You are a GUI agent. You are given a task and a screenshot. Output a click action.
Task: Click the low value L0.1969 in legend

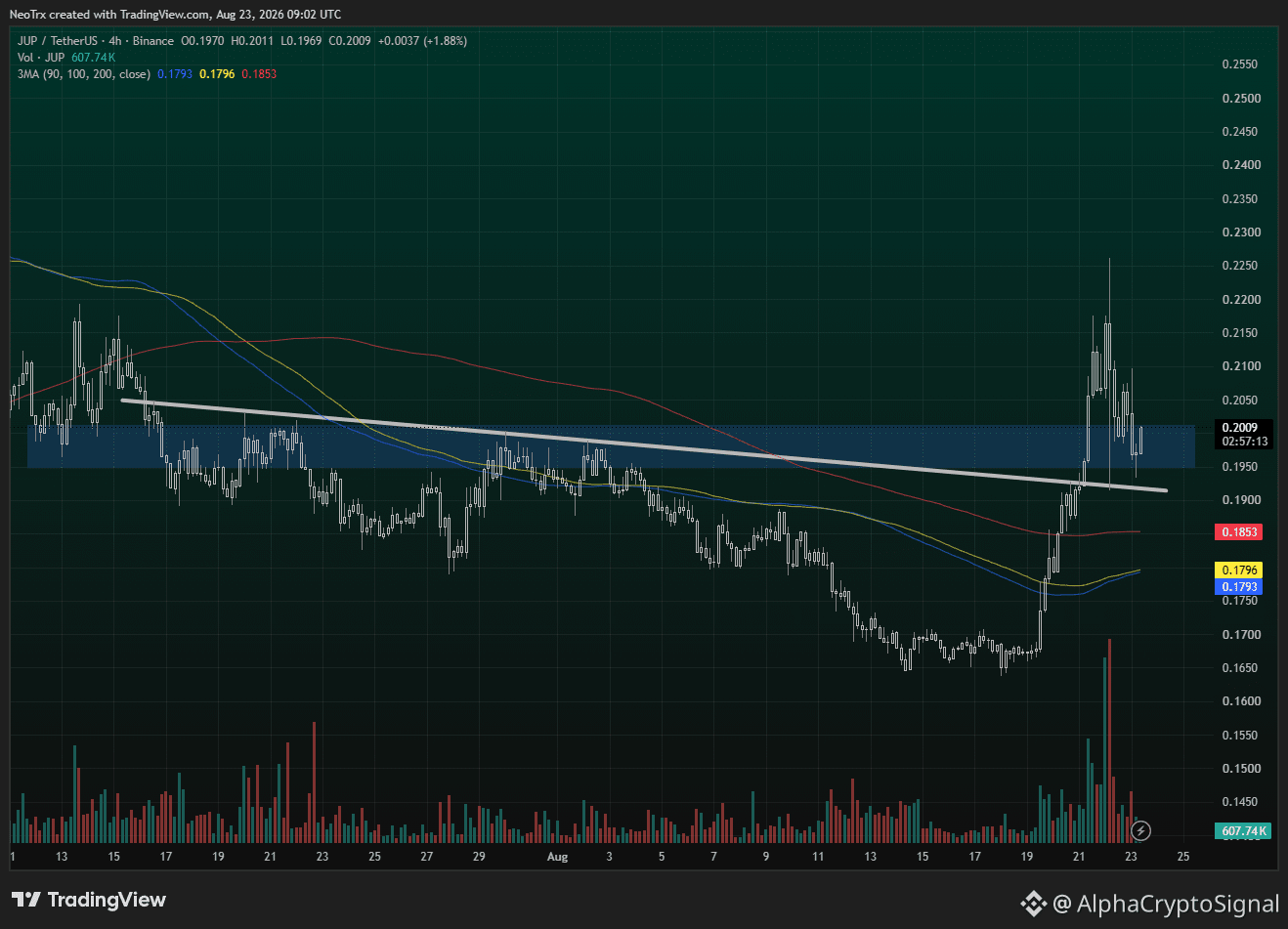(x=301, y=41)
